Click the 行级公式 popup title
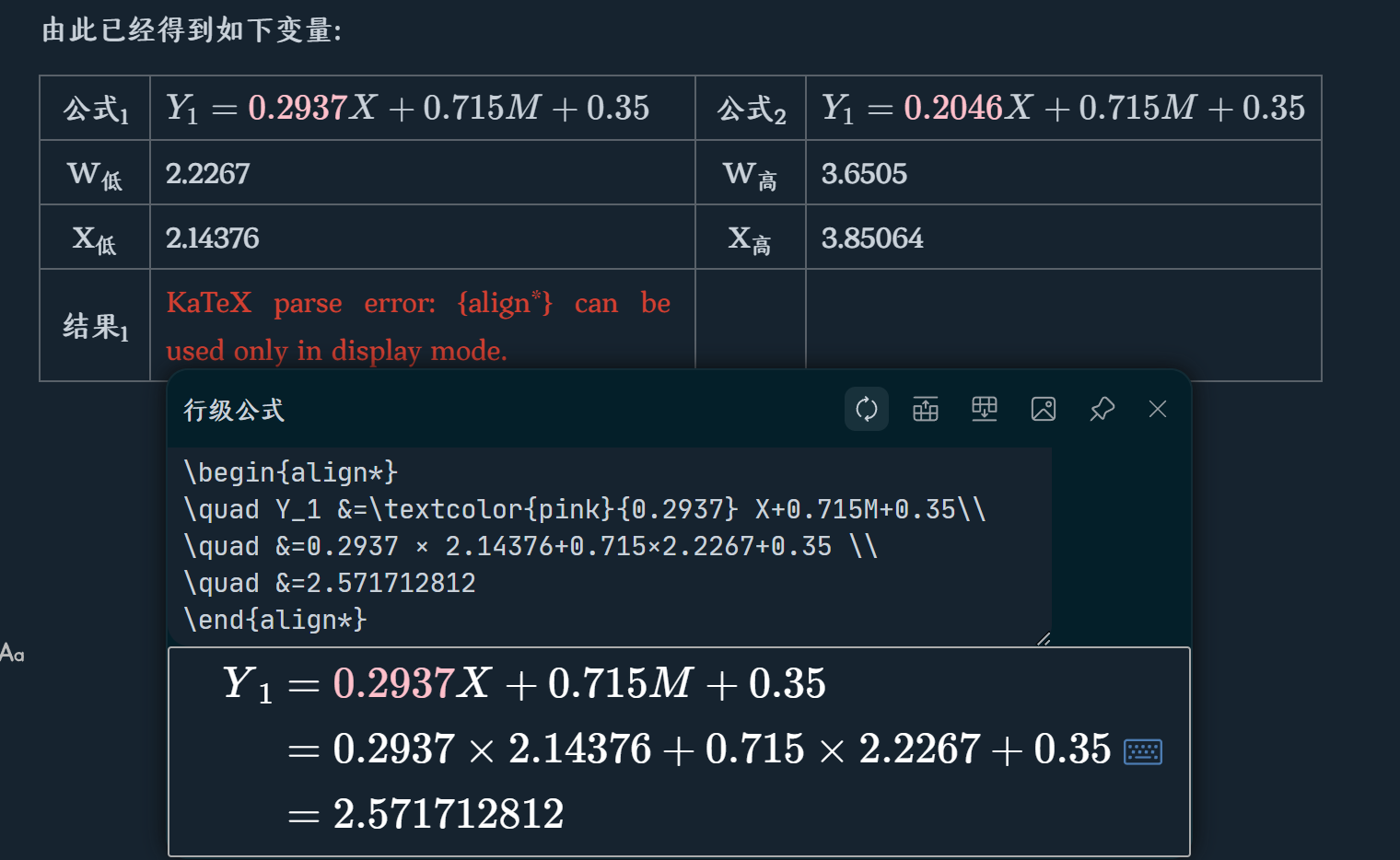1400x860 pixels. pos(234,410)
